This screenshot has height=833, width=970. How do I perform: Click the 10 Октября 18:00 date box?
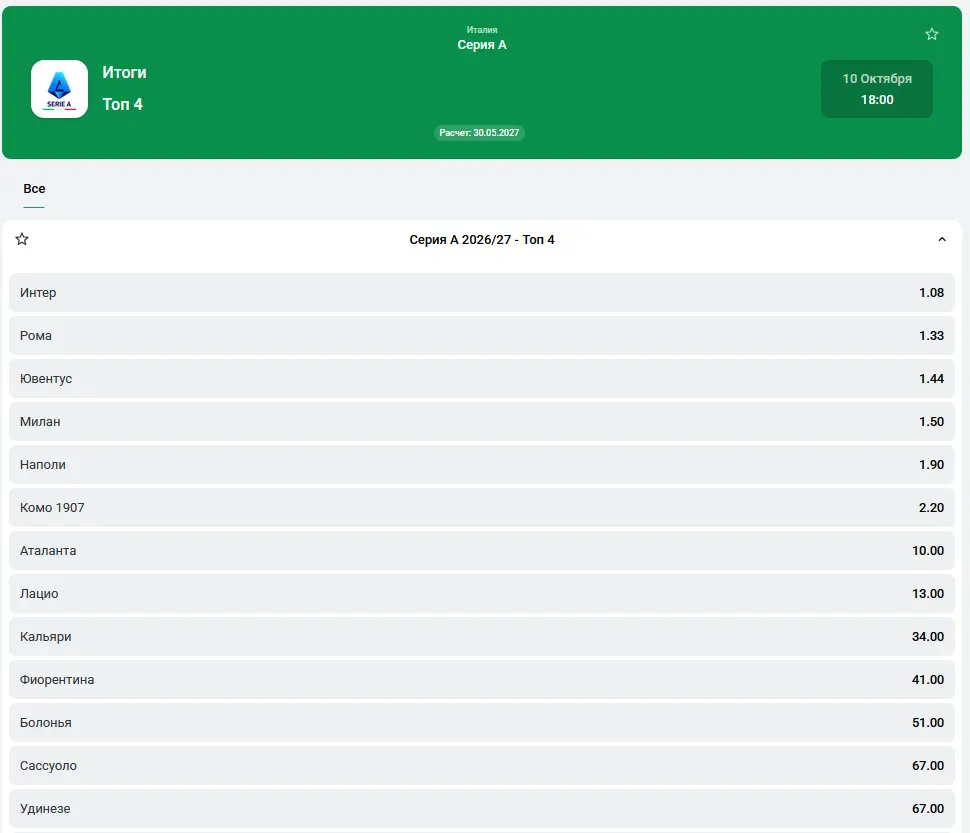coord(877,89)
